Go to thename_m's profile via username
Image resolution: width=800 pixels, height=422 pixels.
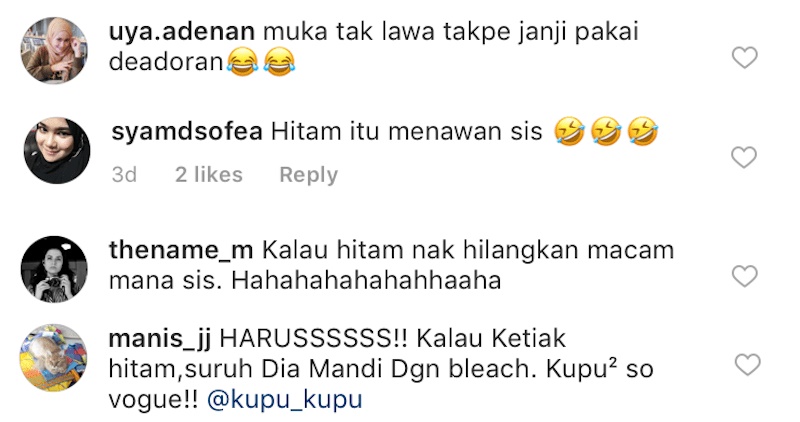(181, 250)
